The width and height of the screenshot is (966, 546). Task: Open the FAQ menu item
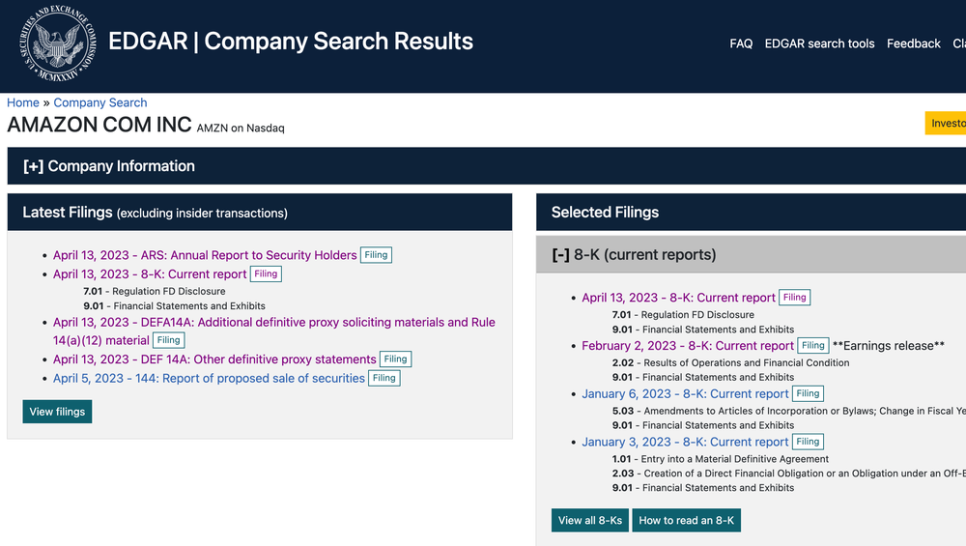tap(741, 44)
